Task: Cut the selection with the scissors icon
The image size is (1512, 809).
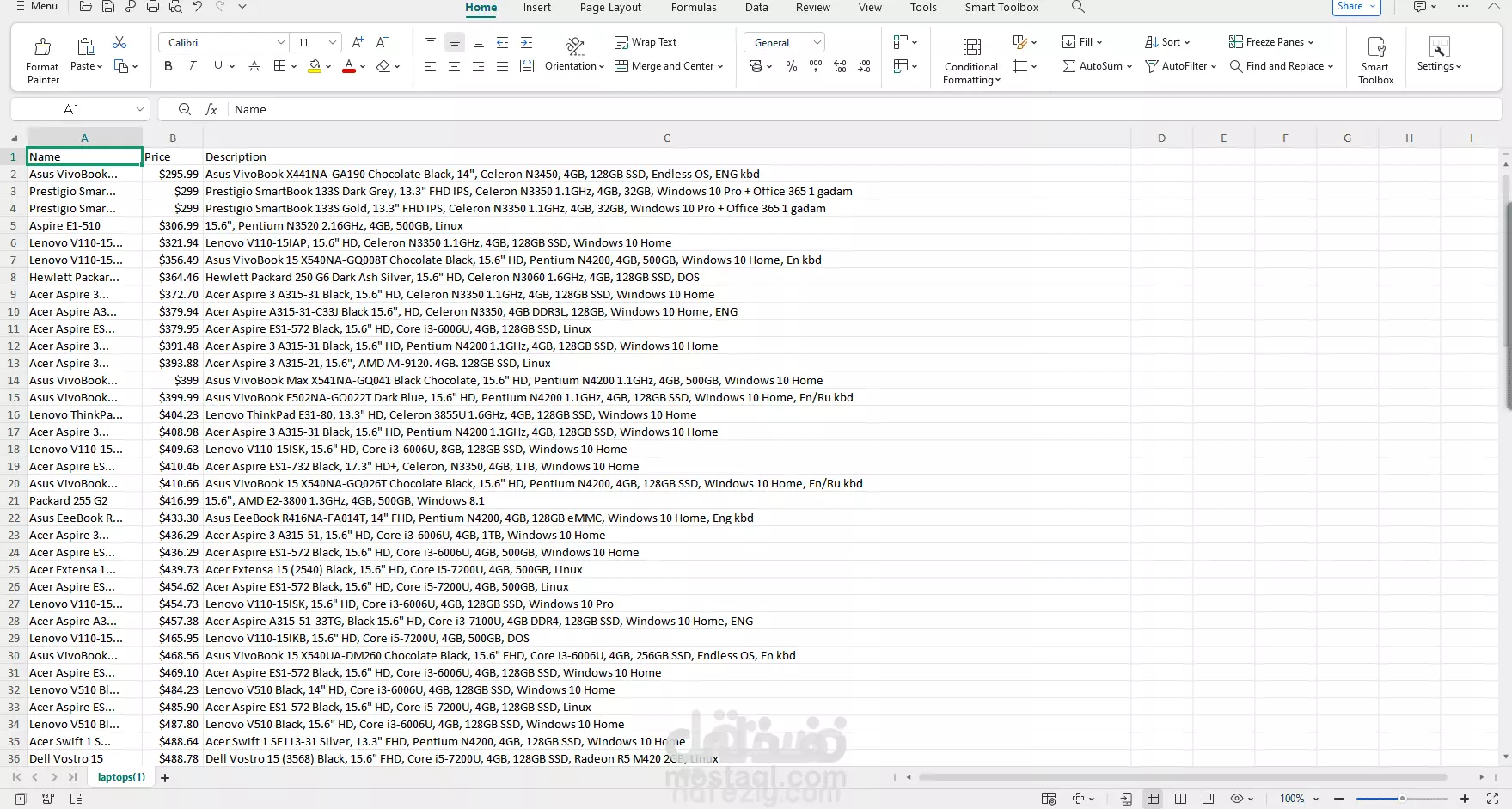Action: (119, 42)
